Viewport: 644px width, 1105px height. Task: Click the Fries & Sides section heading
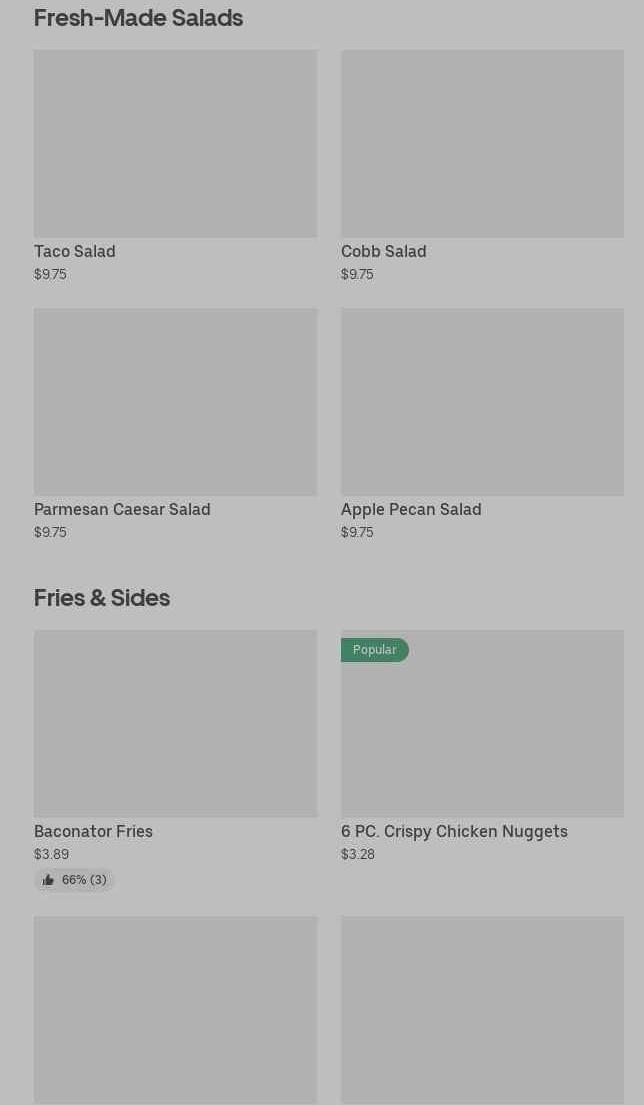[x=102, y=598]
